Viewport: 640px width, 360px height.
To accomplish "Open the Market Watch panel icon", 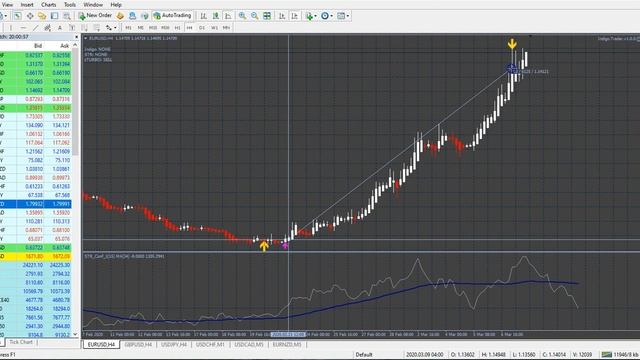I will point(17,16).
